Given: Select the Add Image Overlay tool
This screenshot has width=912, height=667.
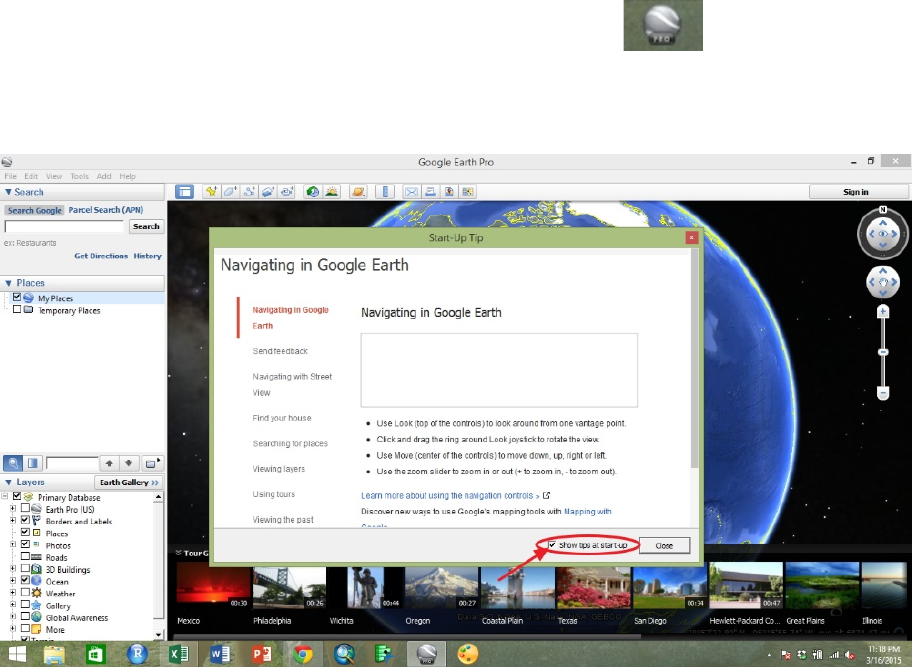Looking at the screenshot, I should (268, 191).
